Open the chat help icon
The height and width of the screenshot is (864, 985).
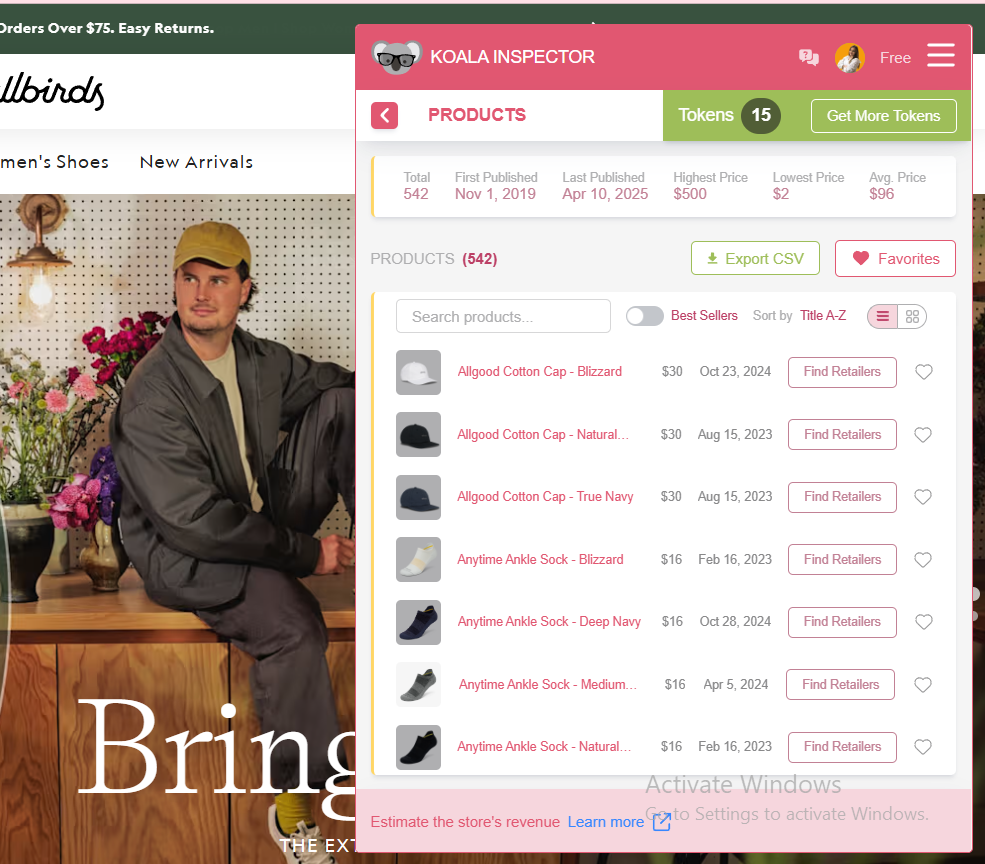(808, 58)
